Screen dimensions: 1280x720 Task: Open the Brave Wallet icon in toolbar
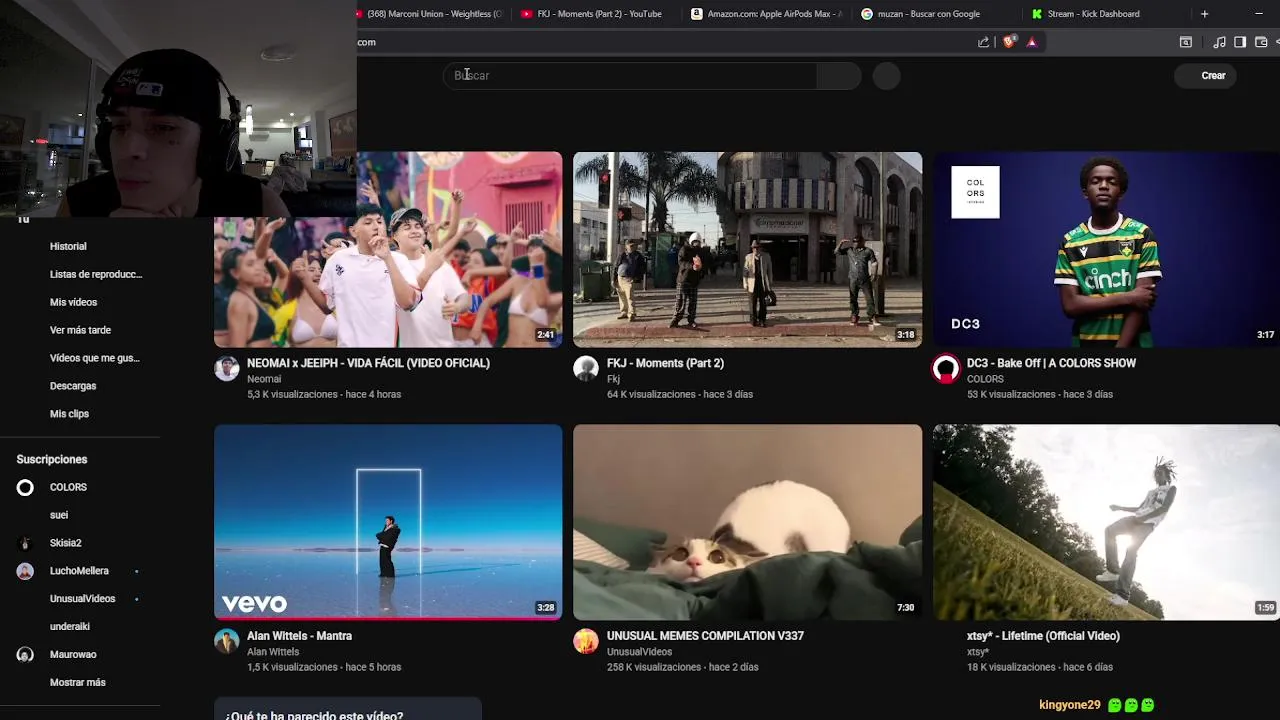pos(1261,42)
